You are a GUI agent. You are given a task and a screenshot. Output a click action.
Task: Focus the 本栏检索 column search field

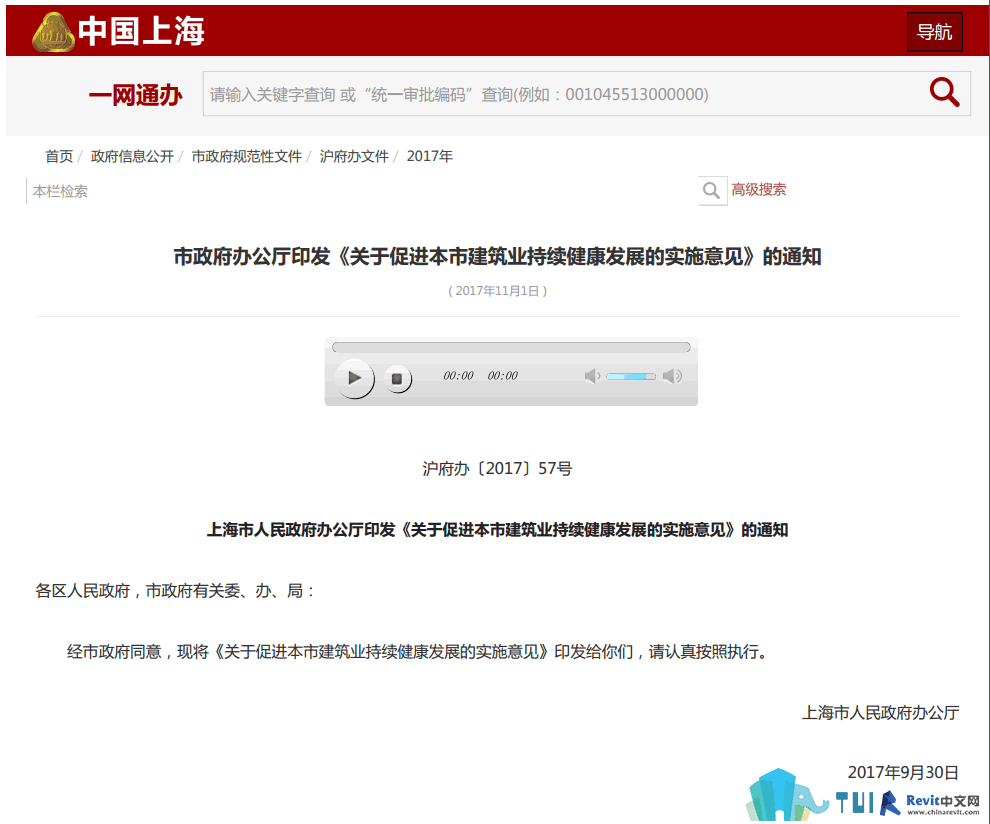tap(362, 191)
